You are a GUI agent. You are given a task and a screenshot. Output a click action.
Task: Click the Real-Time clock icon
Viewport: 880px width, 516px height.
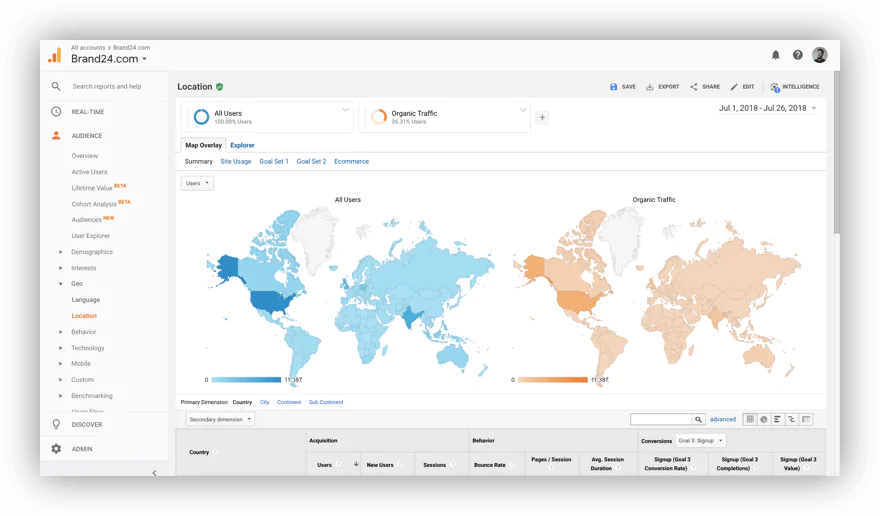coord(56,111)
